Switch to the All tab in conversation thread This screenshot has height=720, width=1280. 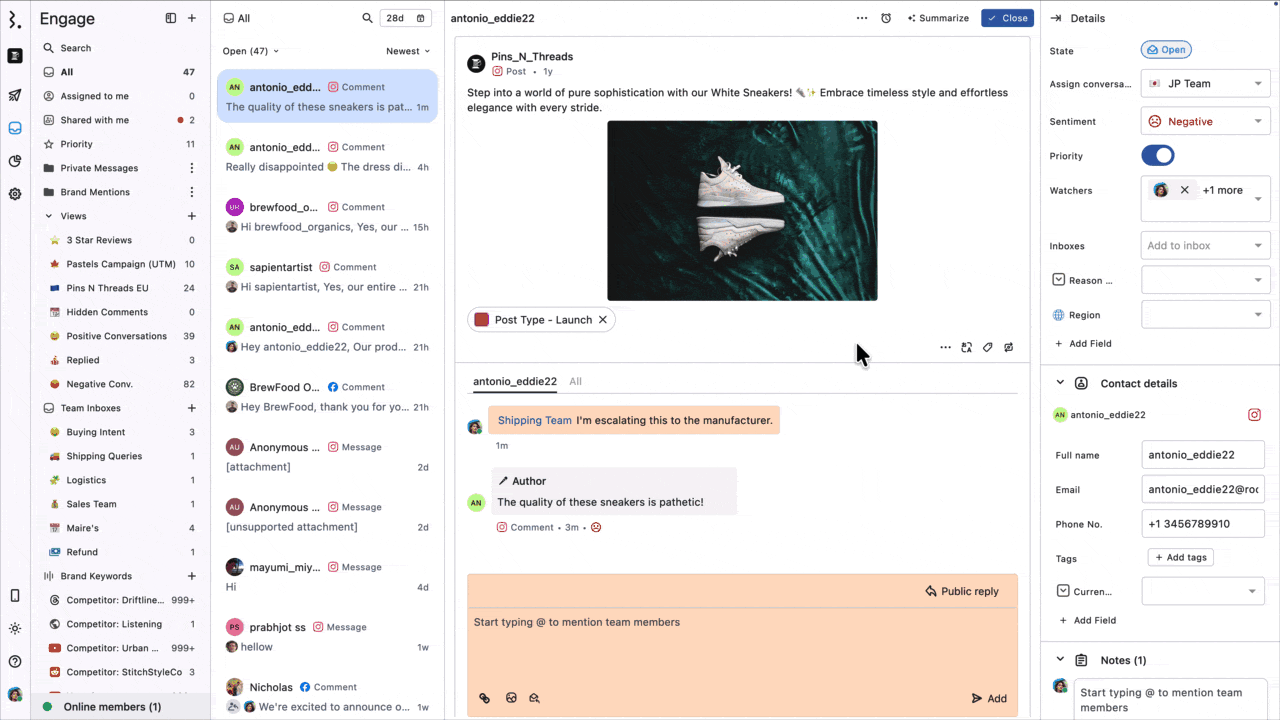click(575, 381)
